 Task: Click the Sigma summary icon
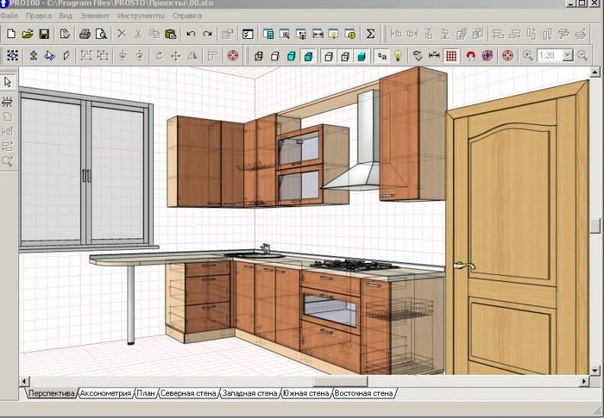click(x=370, y=33)
